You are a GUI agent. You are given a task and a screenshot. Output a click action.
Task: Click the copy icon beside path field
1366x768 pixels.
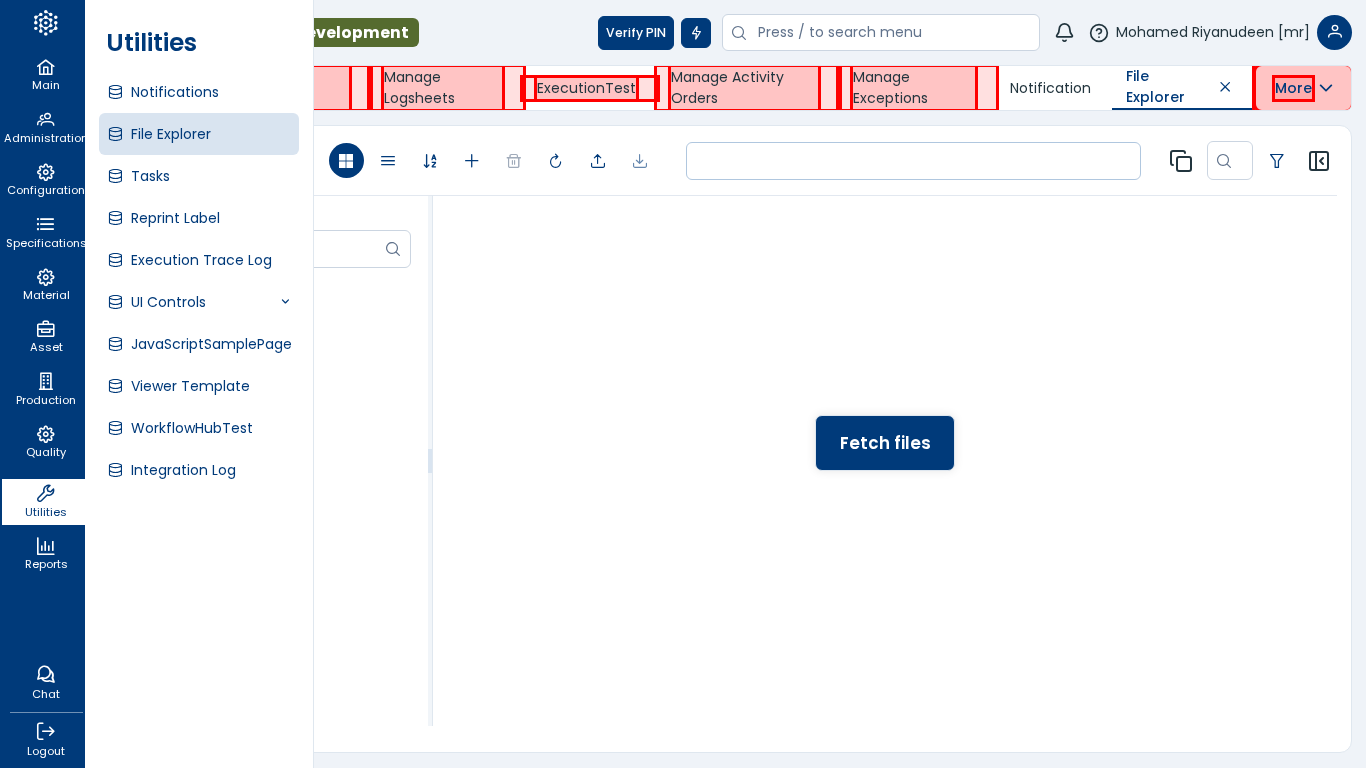(1181, 161)
